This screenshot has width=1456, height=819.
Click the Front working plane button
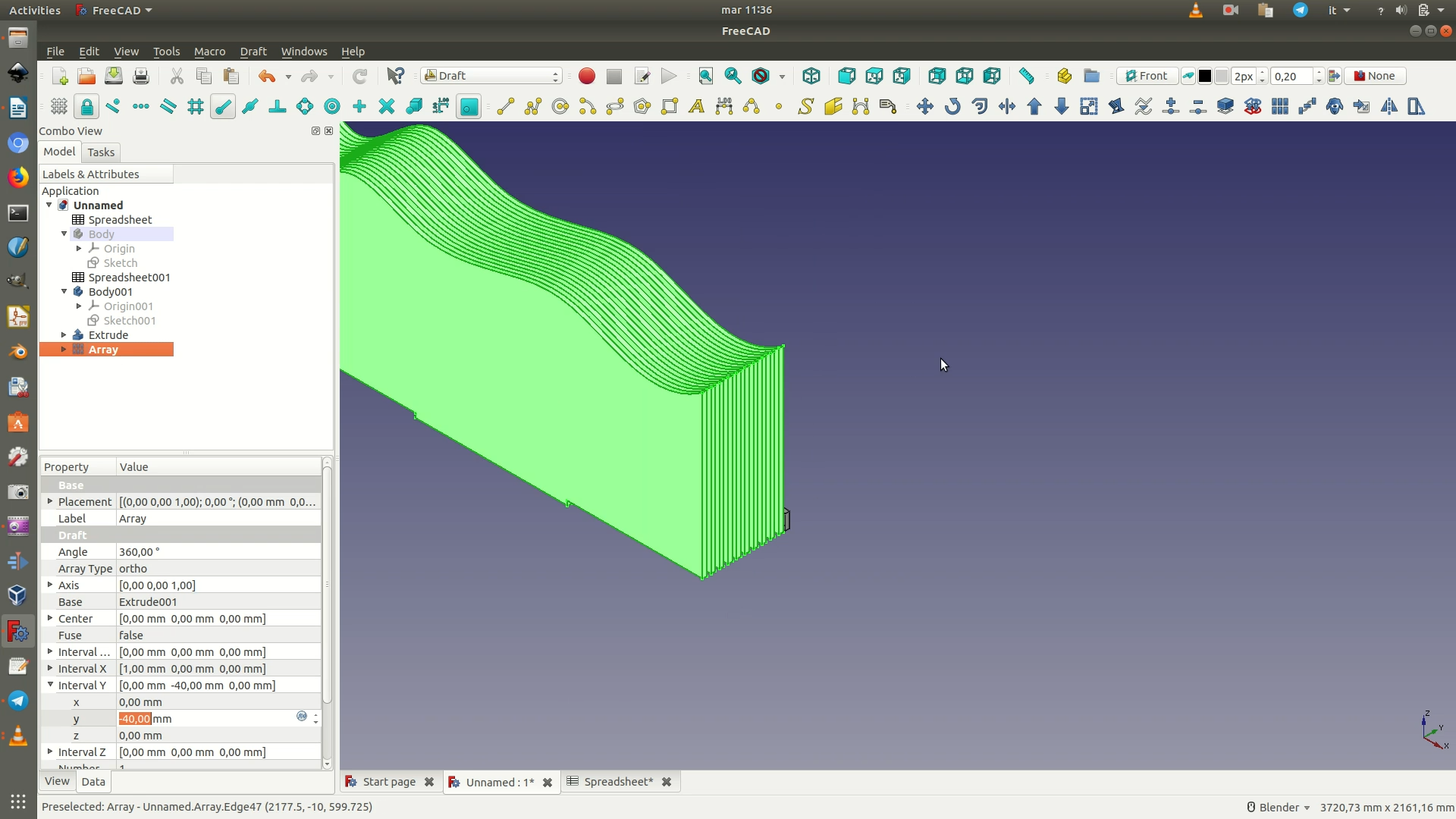click(1147, 76)
